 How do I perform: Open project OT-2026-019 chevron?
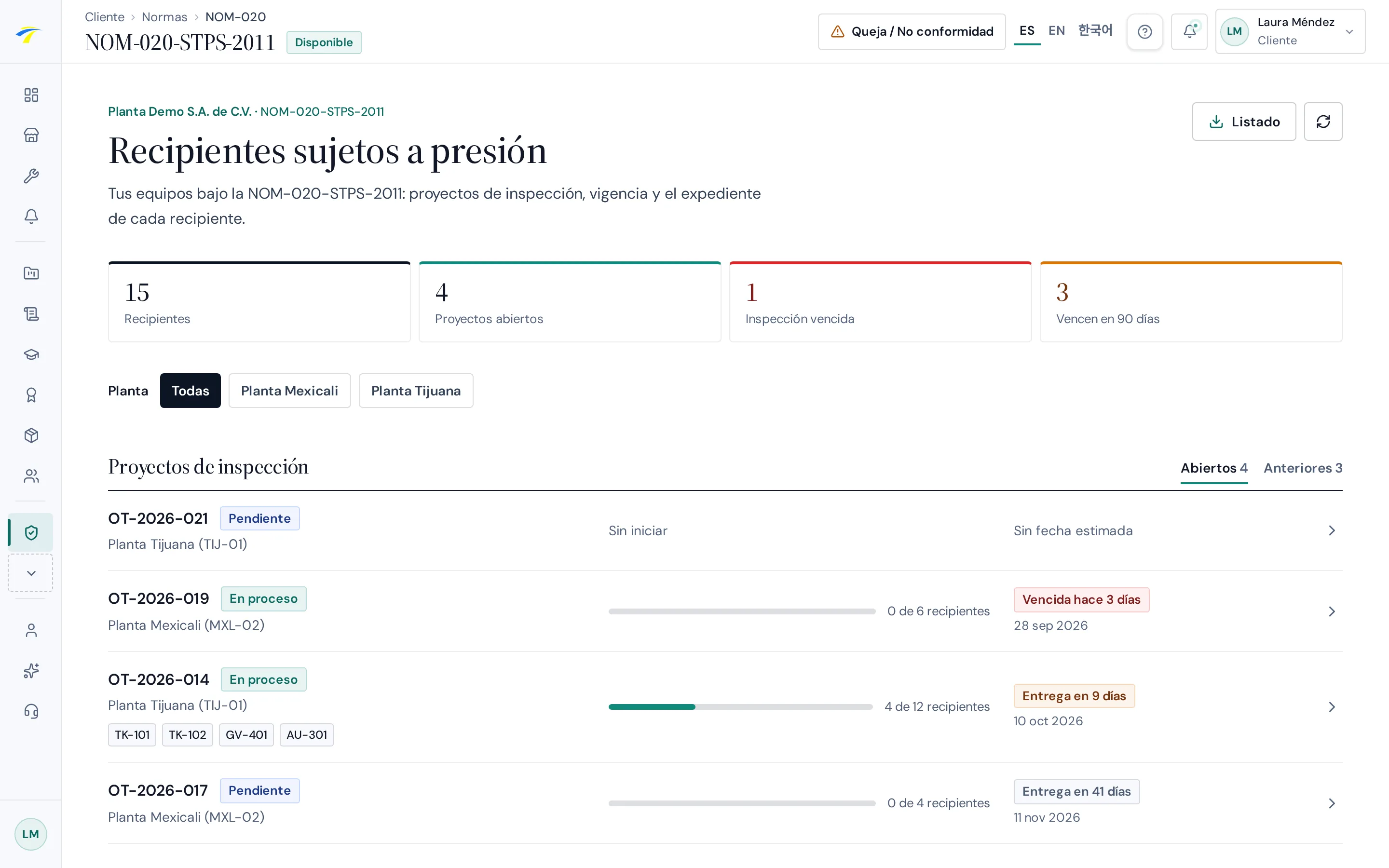(1332, 611)
